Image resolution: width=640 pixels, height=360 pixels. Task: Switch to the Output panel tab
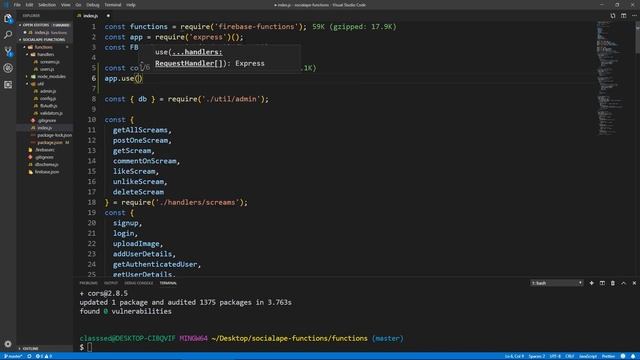[x=111, y=283]
